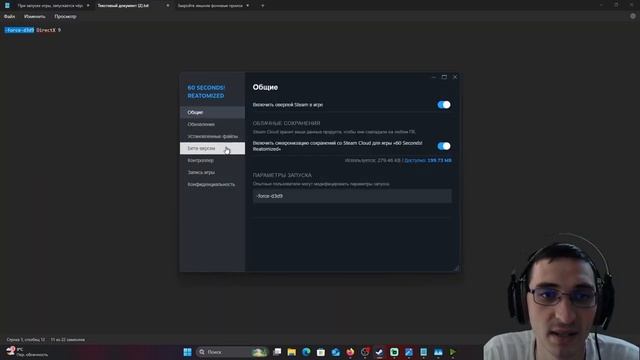Launch Firefox from taskbar

(350, 352)
